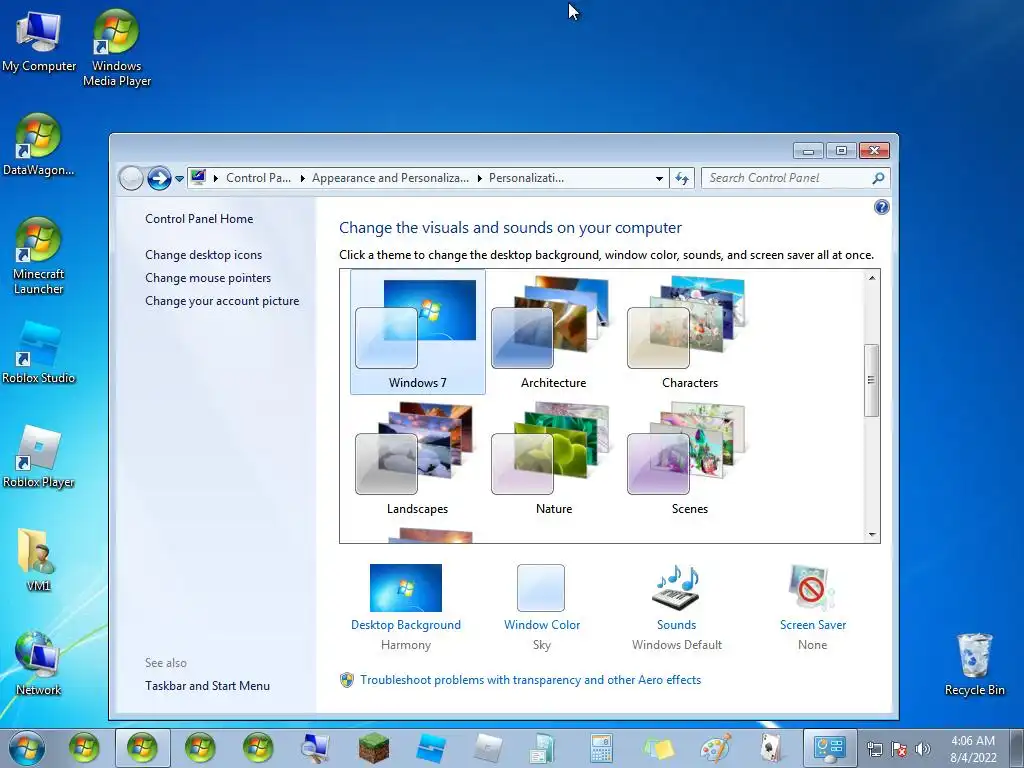Click the Personalization breadcrumb
This screenshot has width=1024, height=768.
tap(526, 178)
